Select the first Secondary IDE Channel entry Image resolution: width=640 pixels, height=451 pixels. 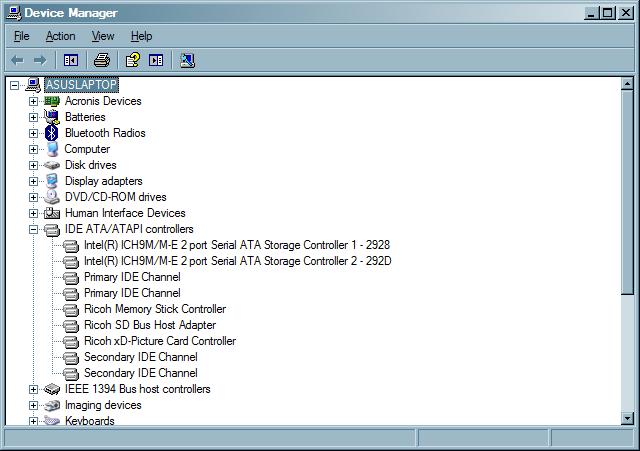[141, 357]
